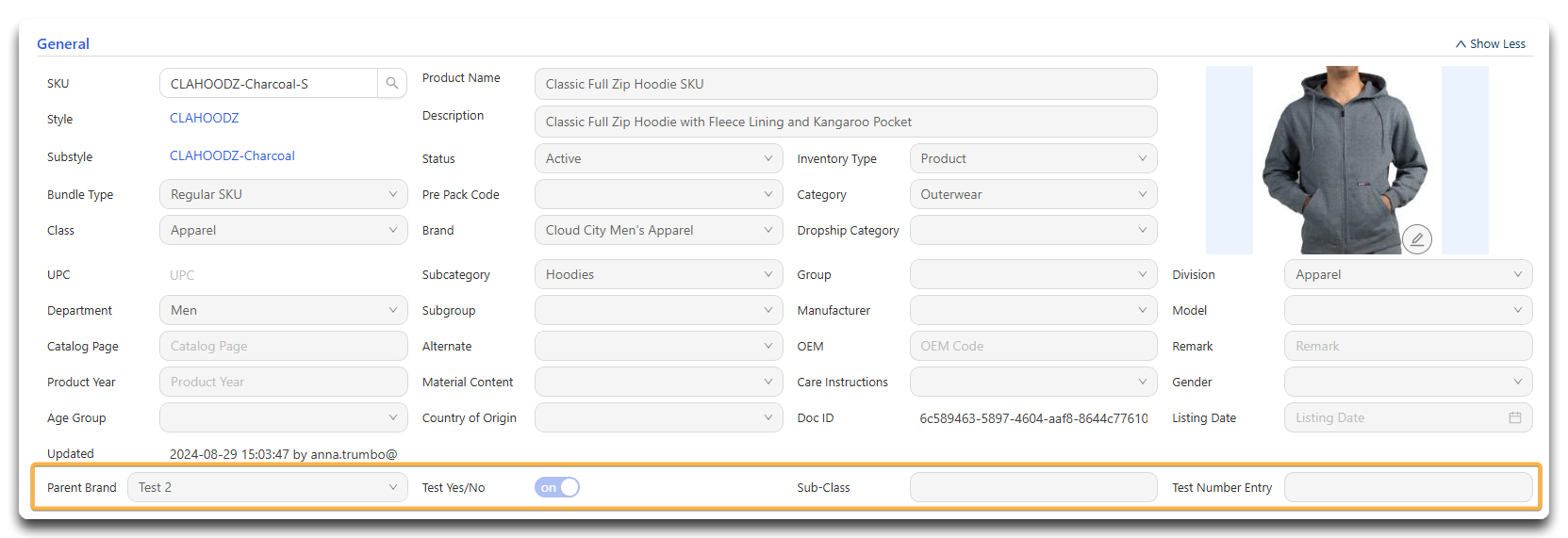Open the Brand dropdown
The height and width of the screenshot is (538, 1568).
pyautogui.click(x=658, y=230)
